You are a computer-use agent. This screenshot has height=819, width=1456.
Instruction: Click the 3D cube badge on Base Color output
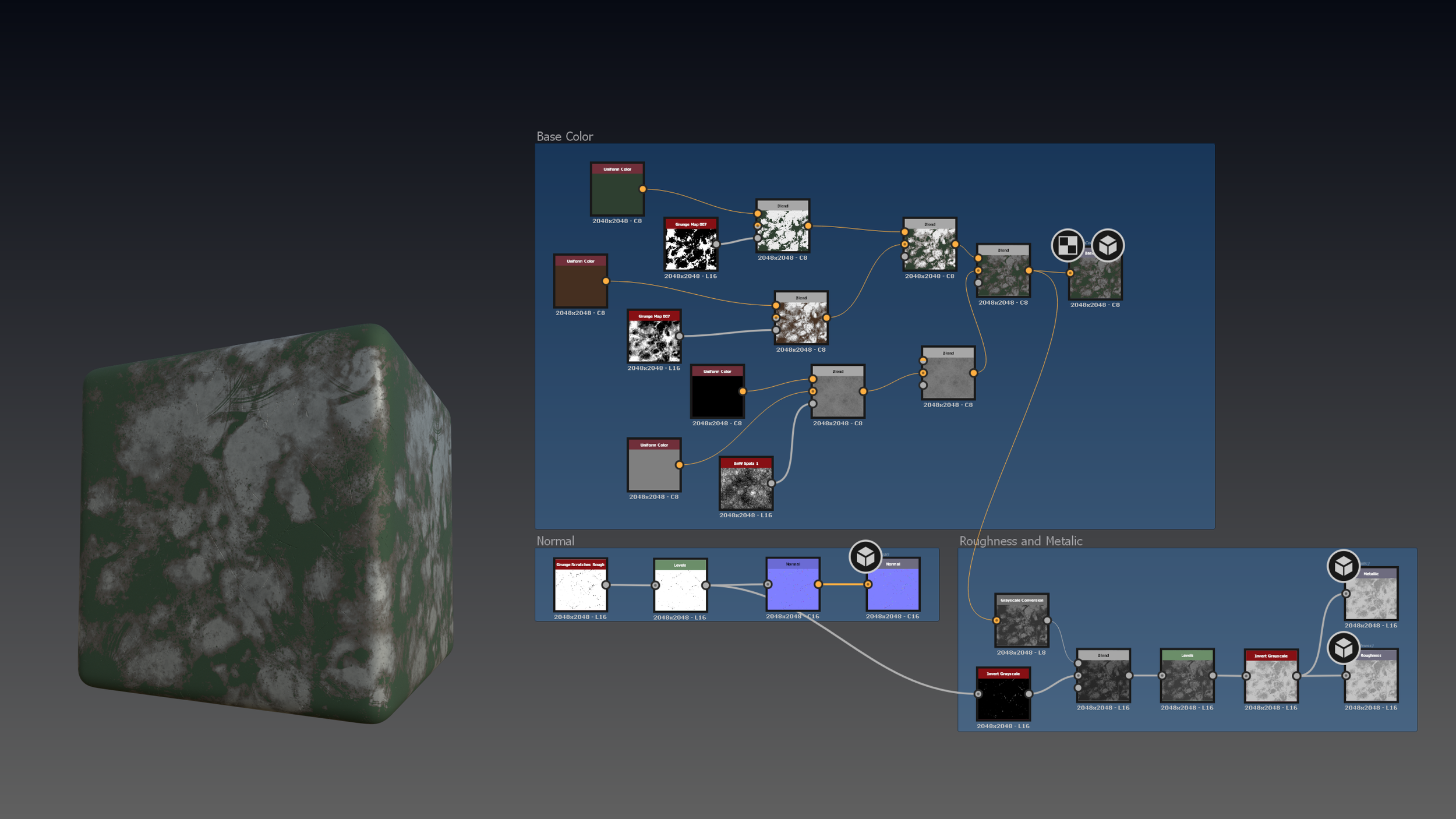(x=1108, y=245)
